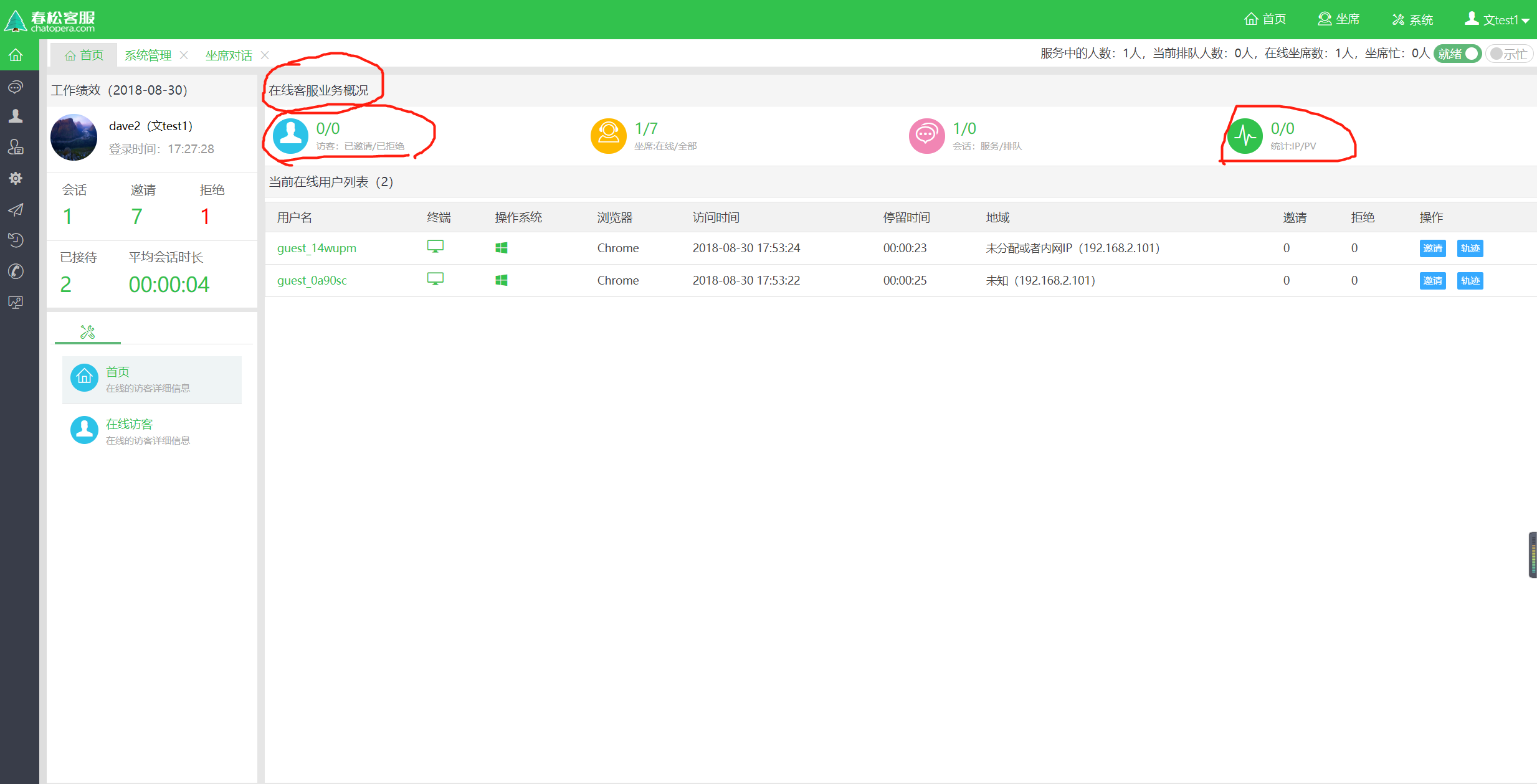This screenshot has width=1537, height=784.
Task: Open the monitor report sidebar icon
Action: coord(16,302)
